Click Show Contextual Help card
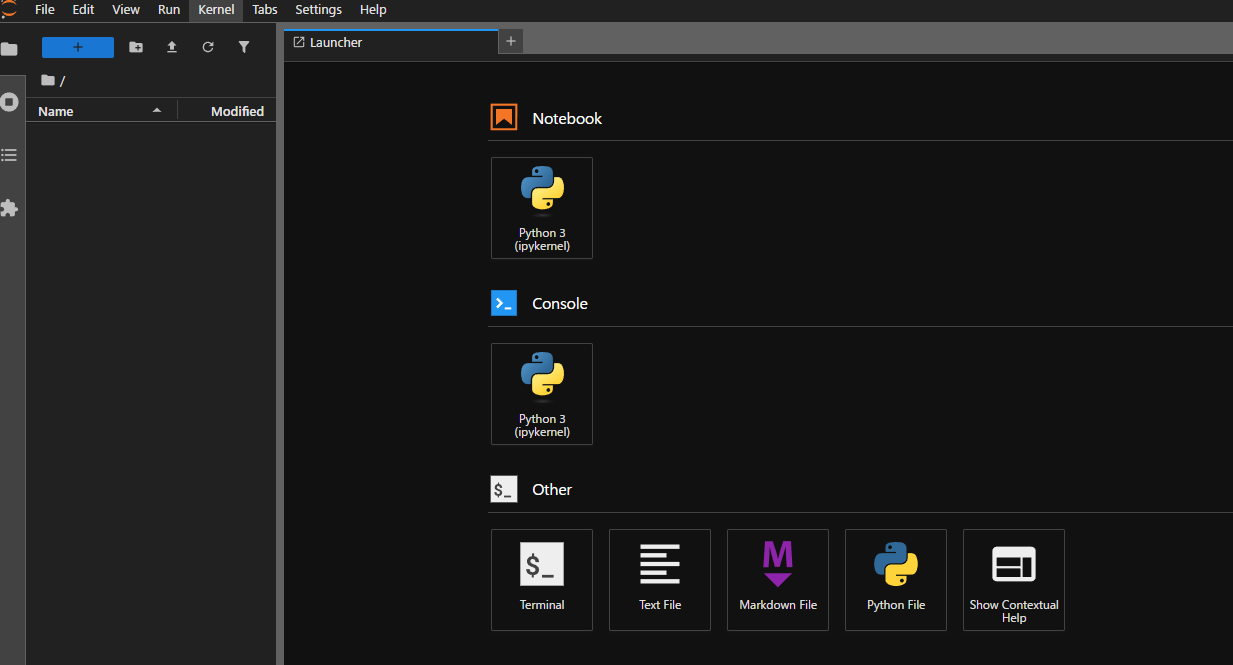This screenshot has width=1233, height=665. [1013, 580]
